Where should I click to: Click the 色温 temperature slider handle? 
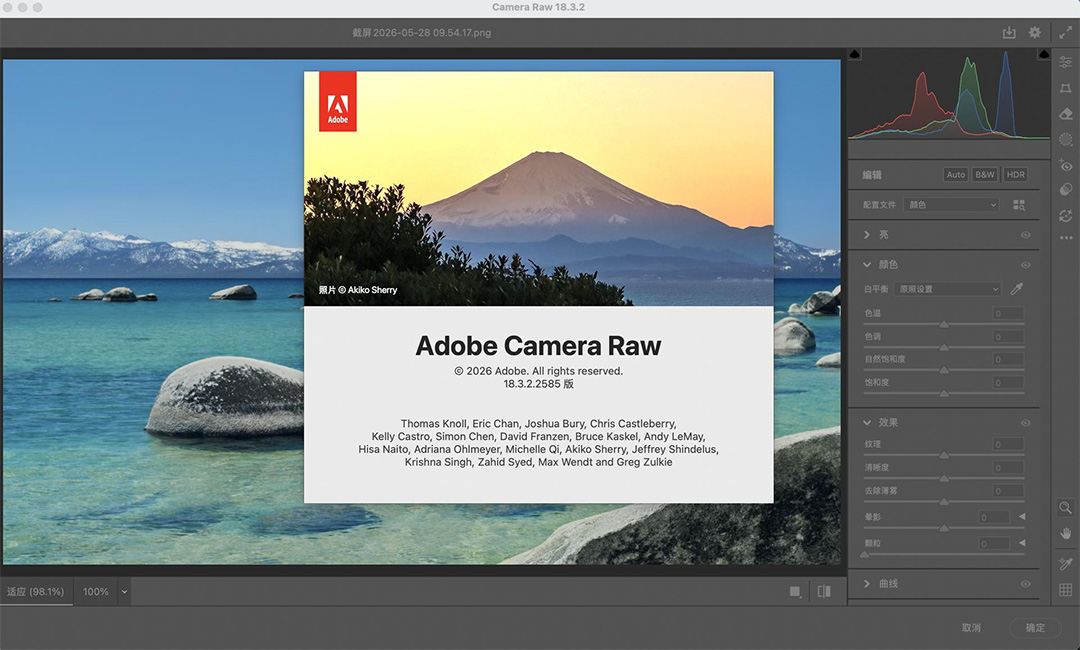click(x=944, y=324)
